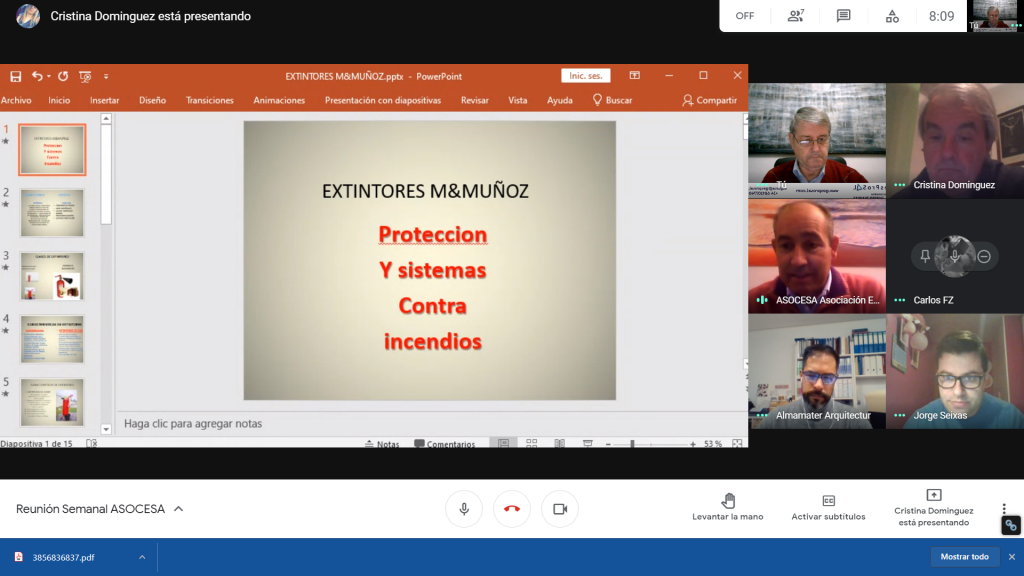This screenshot has height=576, width=1024.
Task: Click slide panel scroll up arrow
Action: click(x=106, y=119)
